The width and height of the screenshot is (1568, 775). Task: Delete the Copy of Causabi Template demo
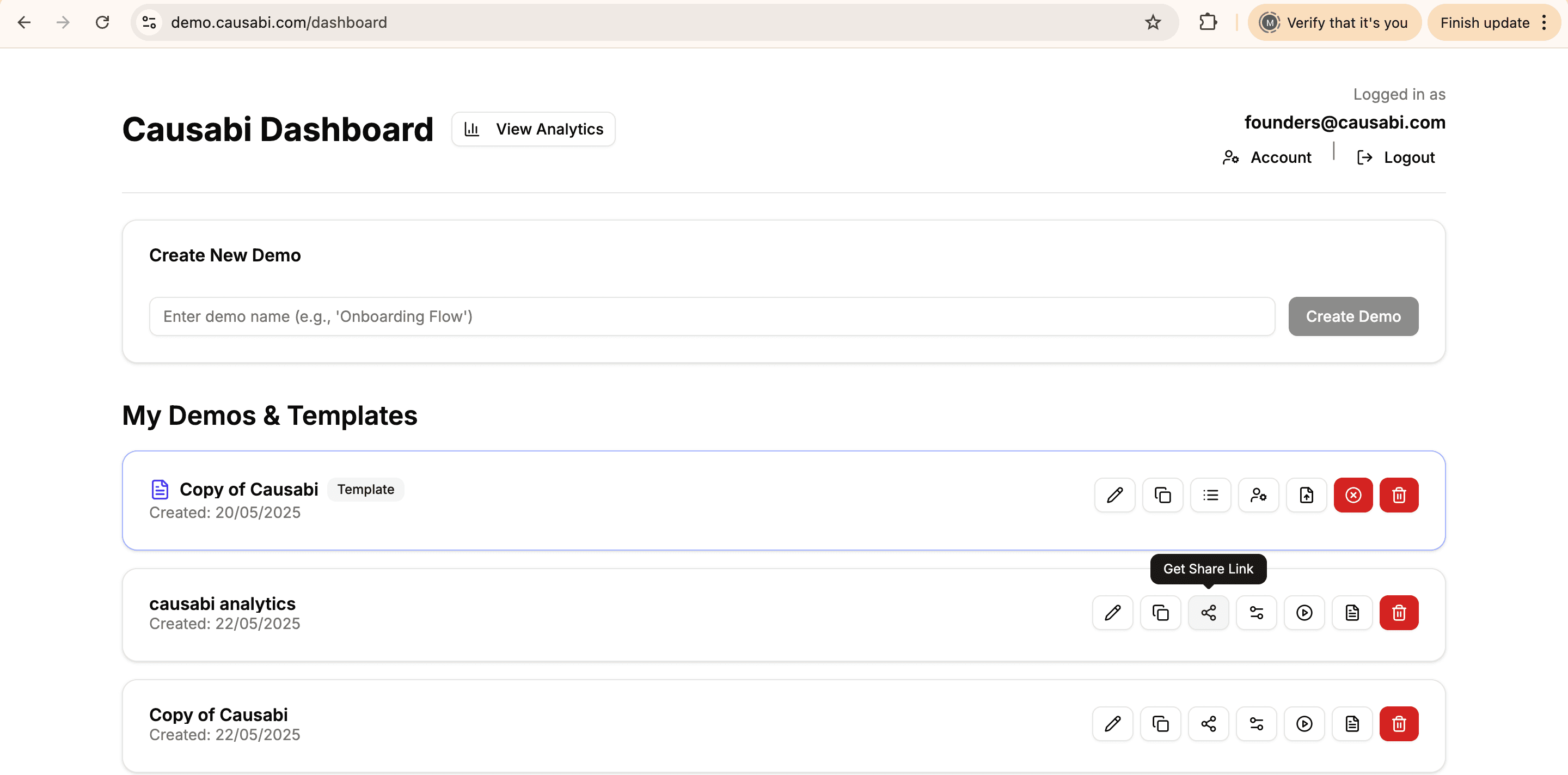click(1399, 495)
